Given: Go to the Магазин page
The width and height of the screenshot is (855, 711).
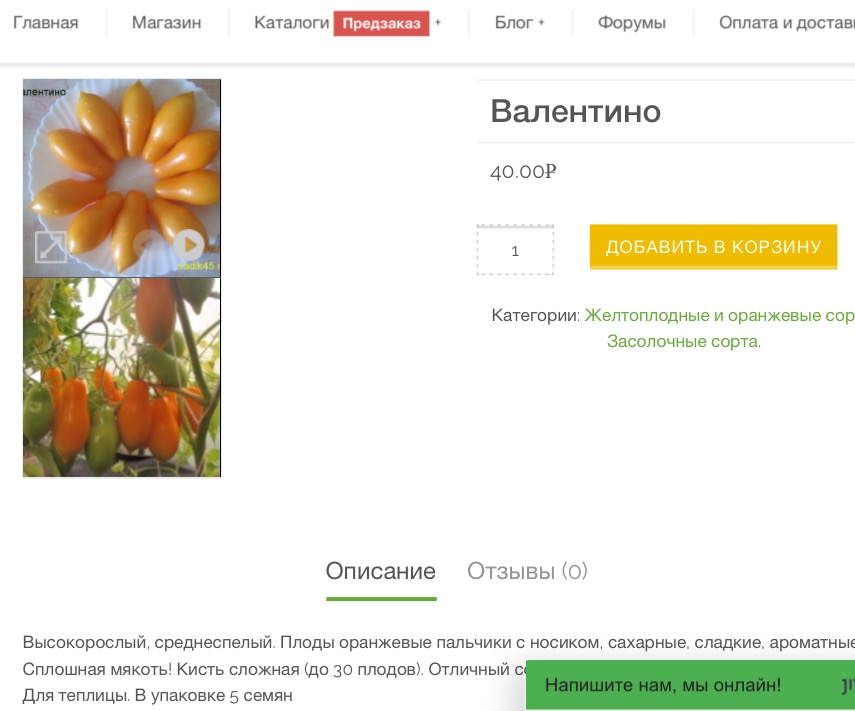Looking at the screenshot, I should pos(166,23).
